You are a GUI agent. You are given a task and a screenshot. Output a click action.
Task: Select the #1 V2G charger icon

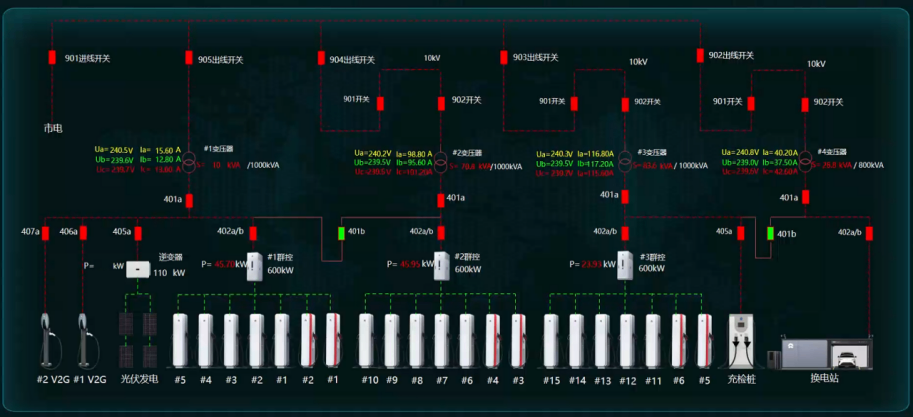click(83, 340)
